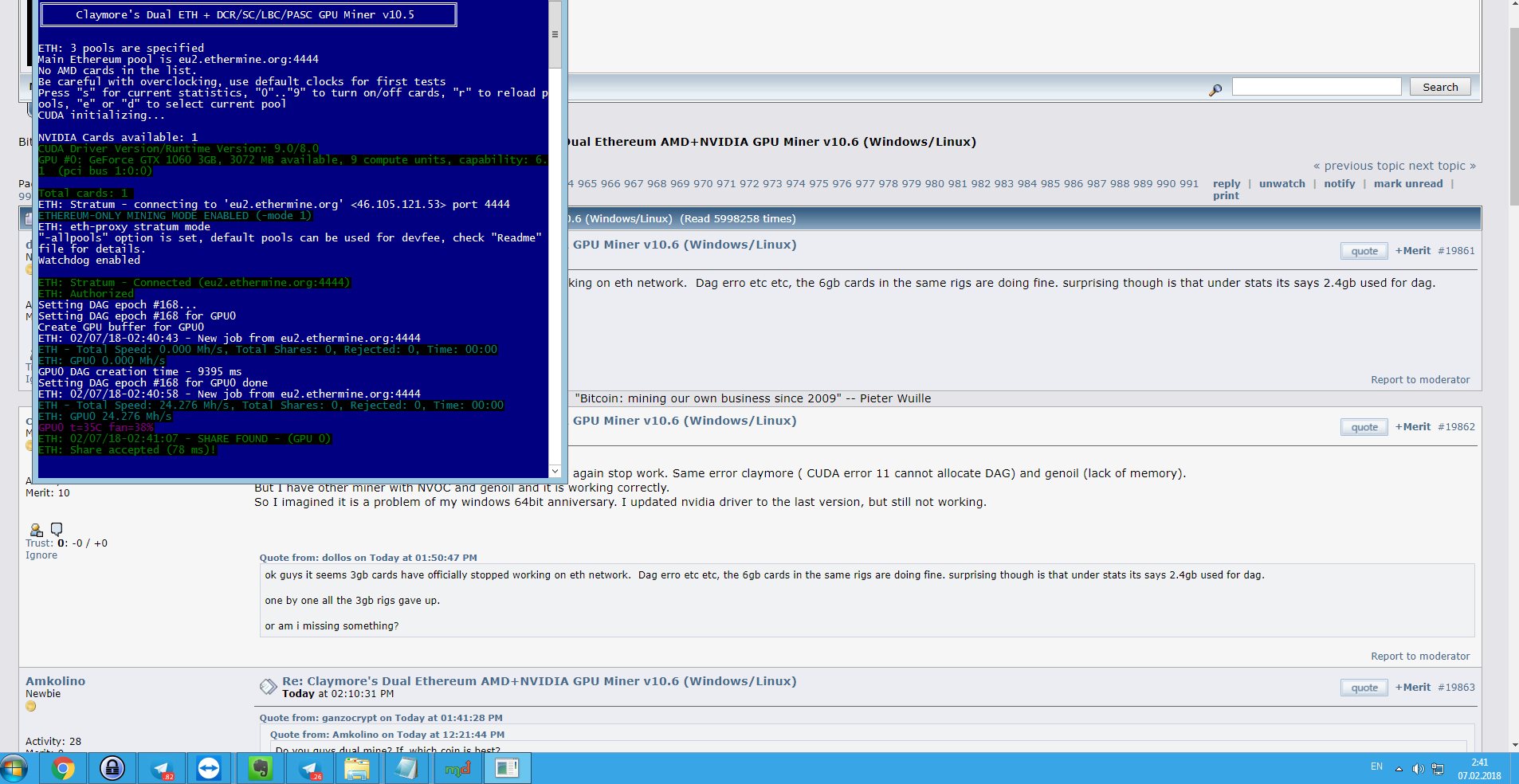Click Amkolino's gold rank coin
The height and width of the screenshot is (784, 1519).
coord(31,706)
